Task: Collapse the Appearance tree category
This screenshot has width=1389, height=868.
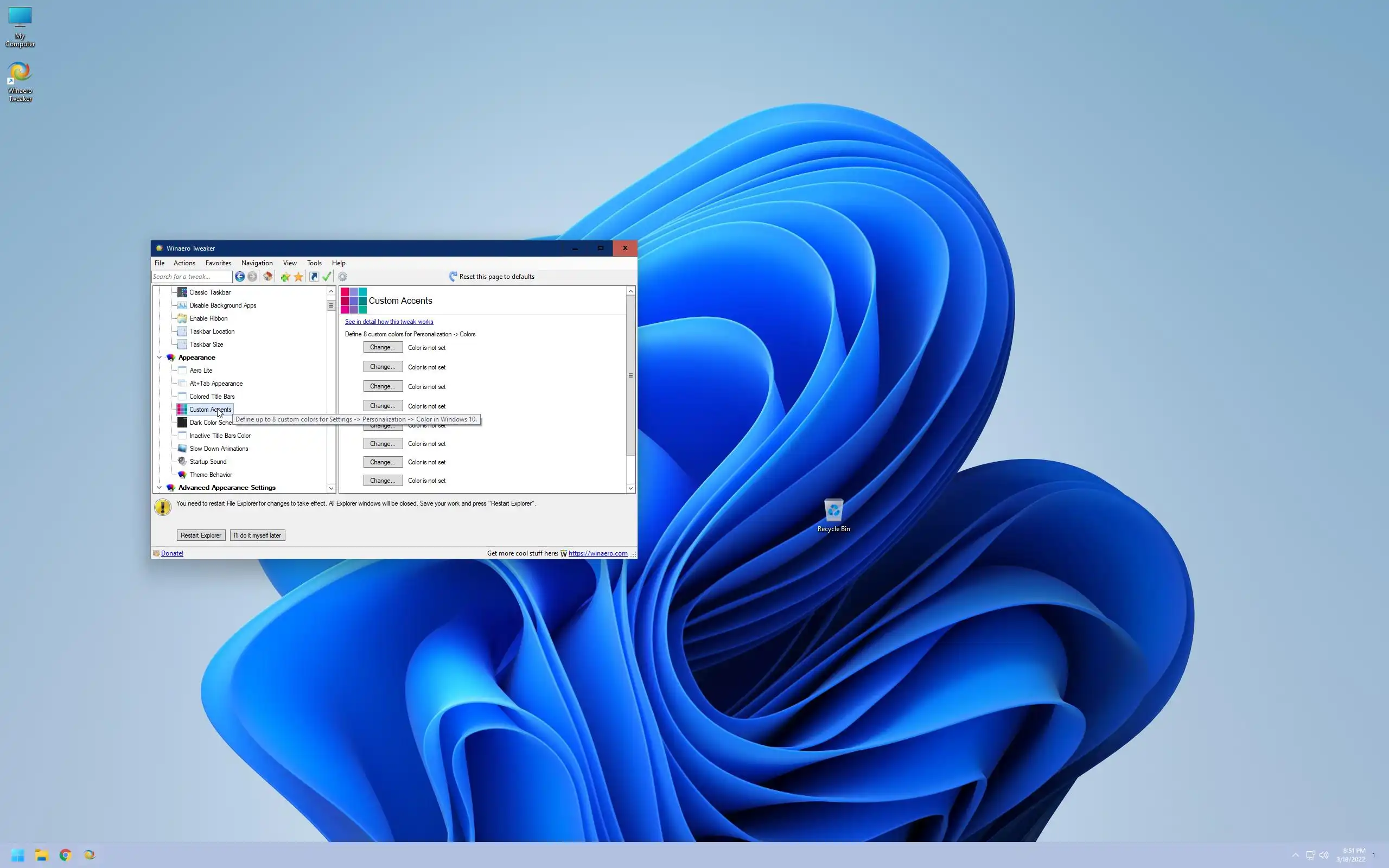Action: coord(160,358)
